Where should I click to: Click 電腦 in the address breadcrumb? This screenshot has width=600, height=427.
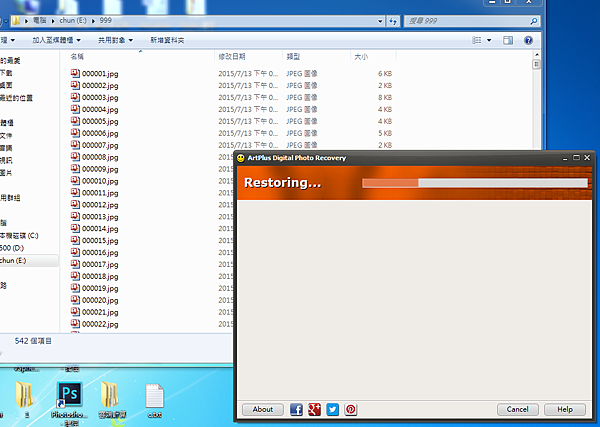[39, 21]
